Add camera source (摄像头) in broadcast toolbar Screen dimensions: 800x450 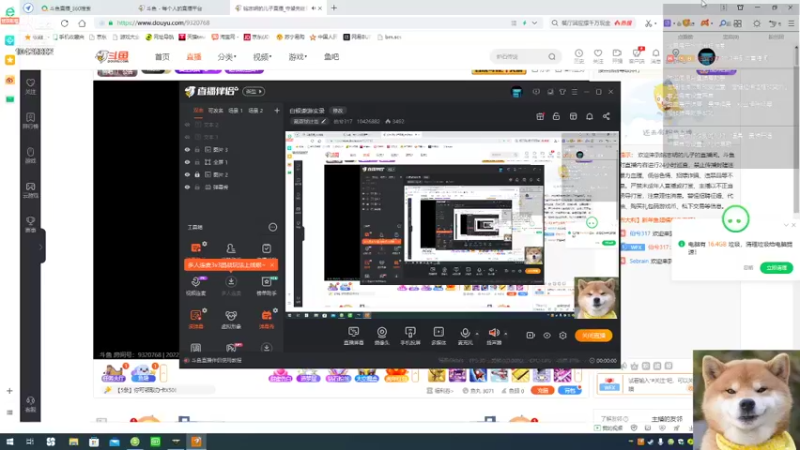[x=382, y=335]
